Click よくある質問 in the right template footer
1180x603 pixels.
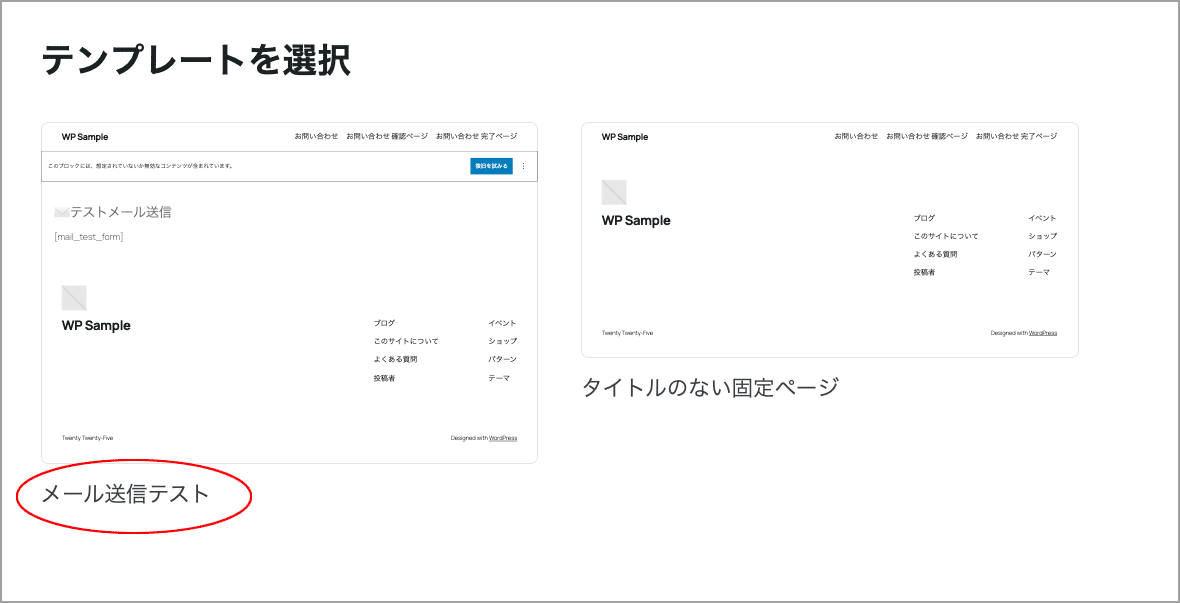click(935, 254)
